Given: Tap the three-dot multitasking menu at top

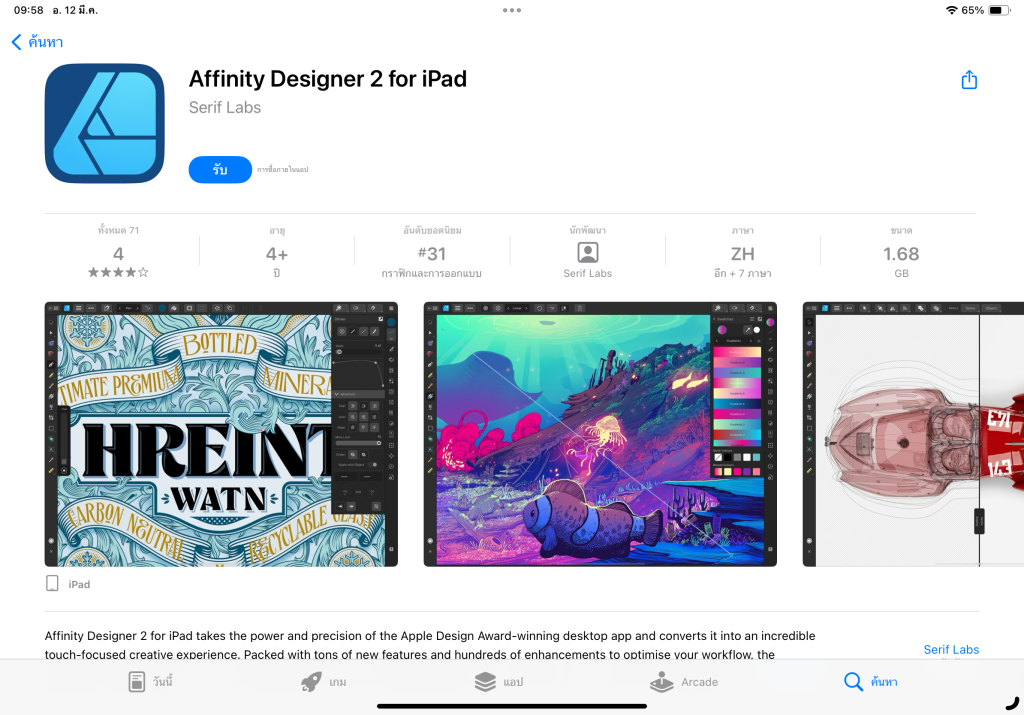Looking at the screenshot, I should coord(512,10).
